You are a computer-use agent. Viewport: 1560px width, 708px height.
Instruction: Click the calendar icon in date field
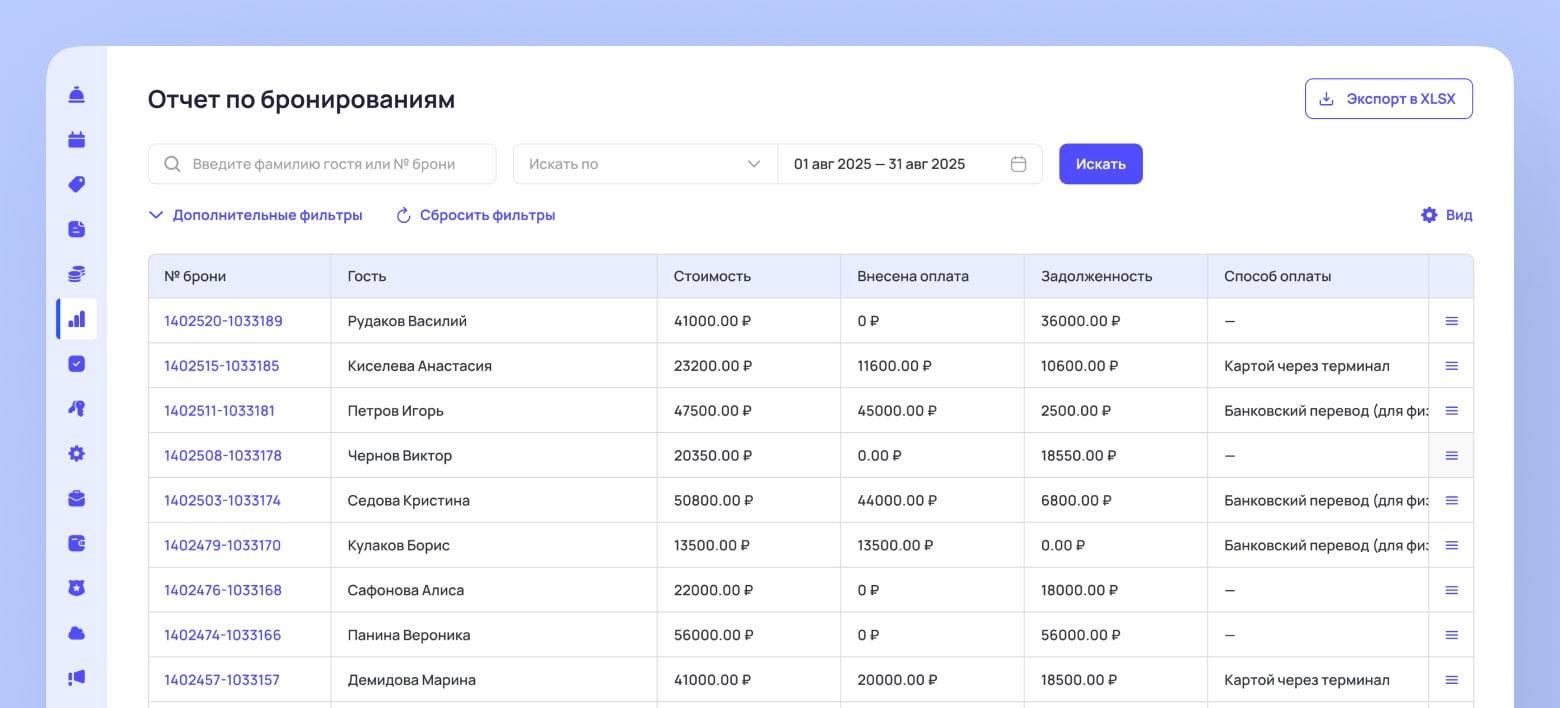pyautogui.click(x=1018, y=164)
